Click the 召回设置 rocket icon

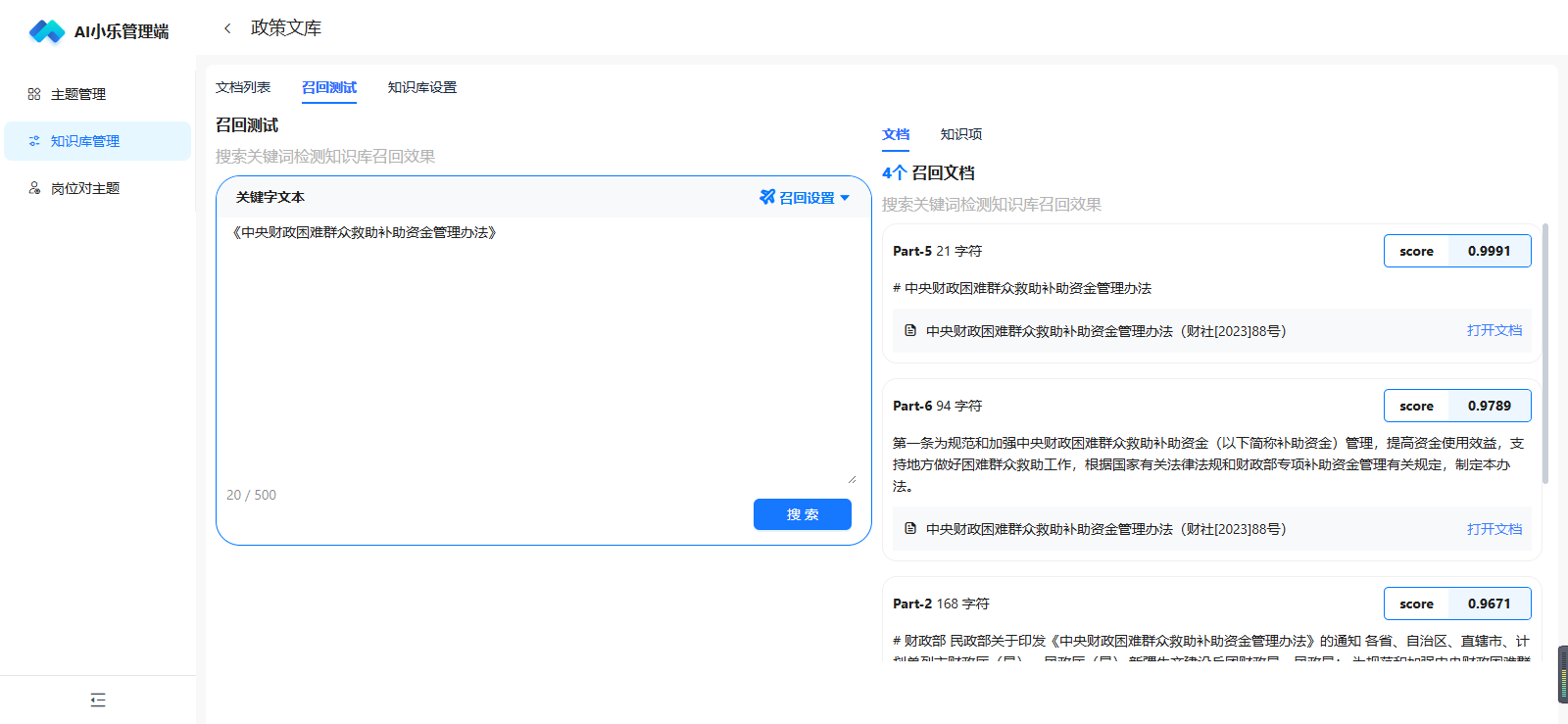(767, 197)
